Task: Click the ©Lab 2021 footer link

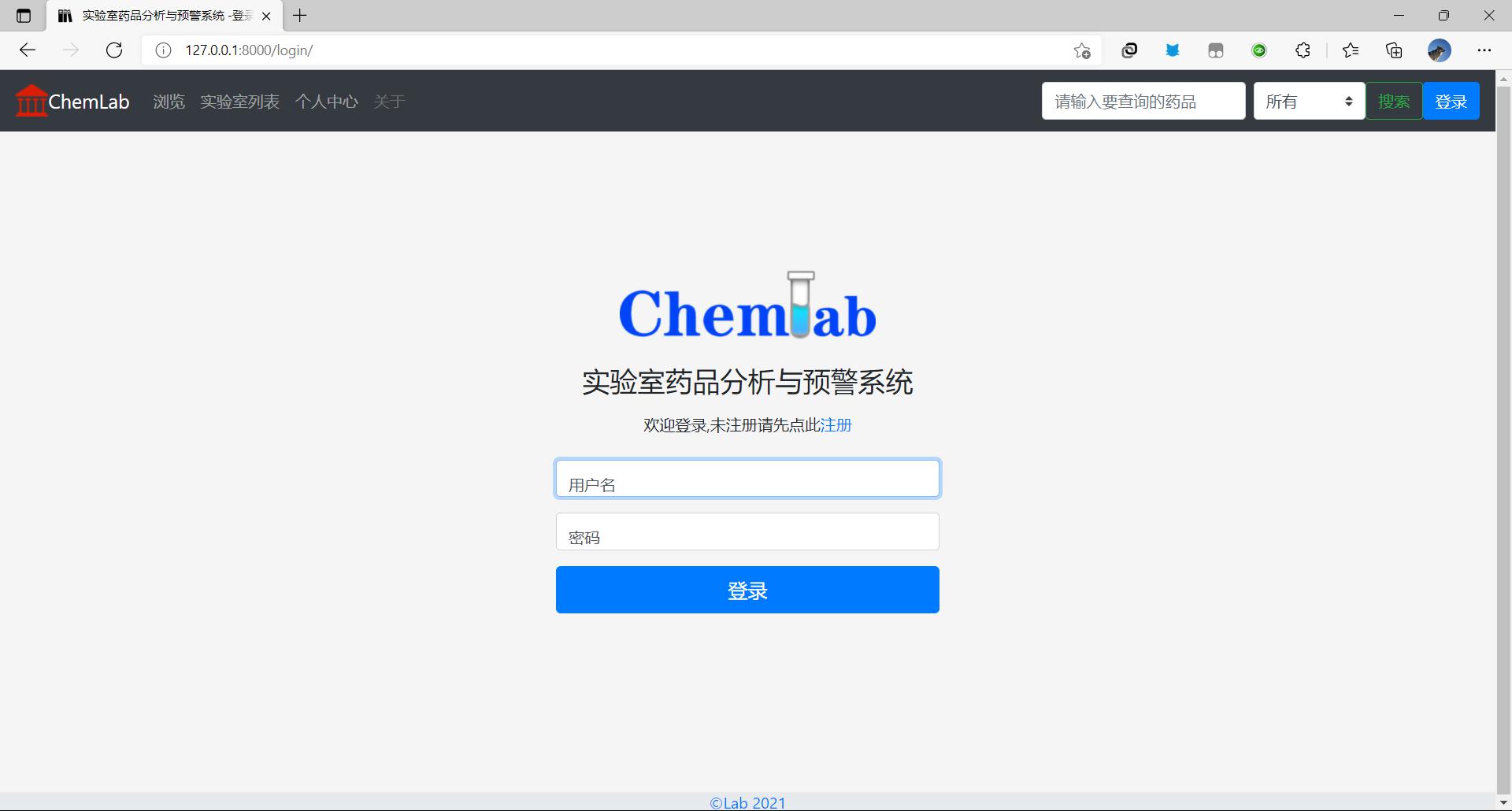Action: tap(747, 803)
